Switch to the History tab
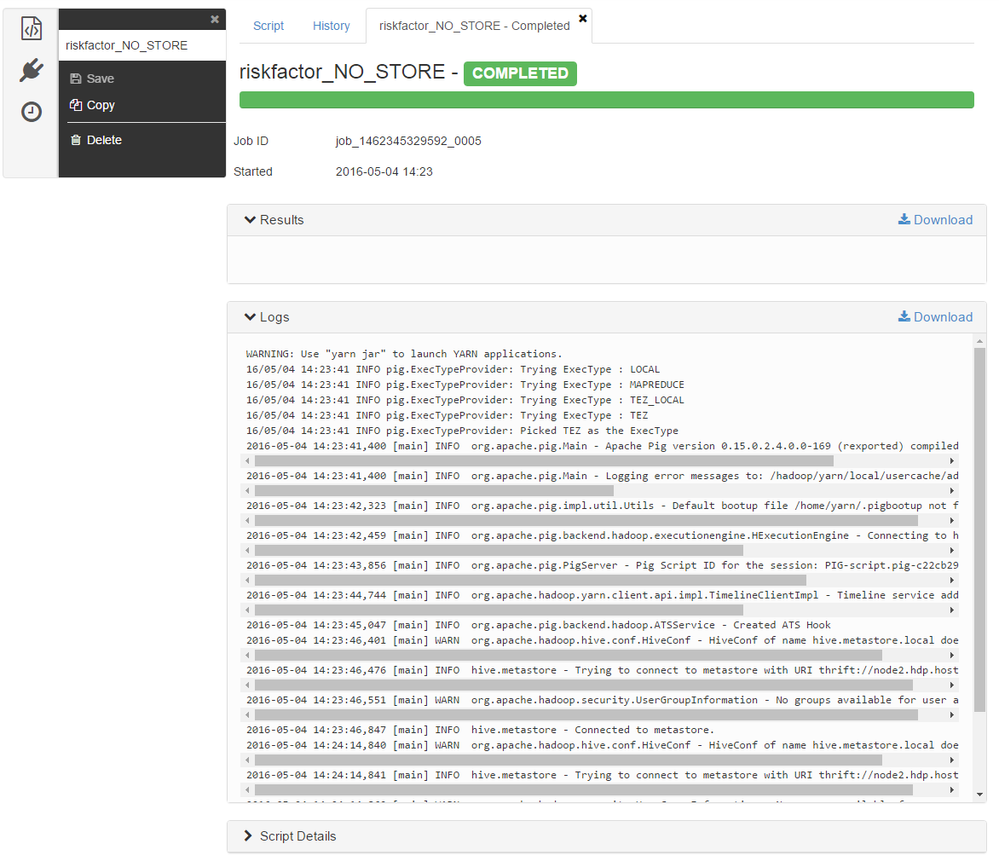The image size is (999, 862). [331, 26]
